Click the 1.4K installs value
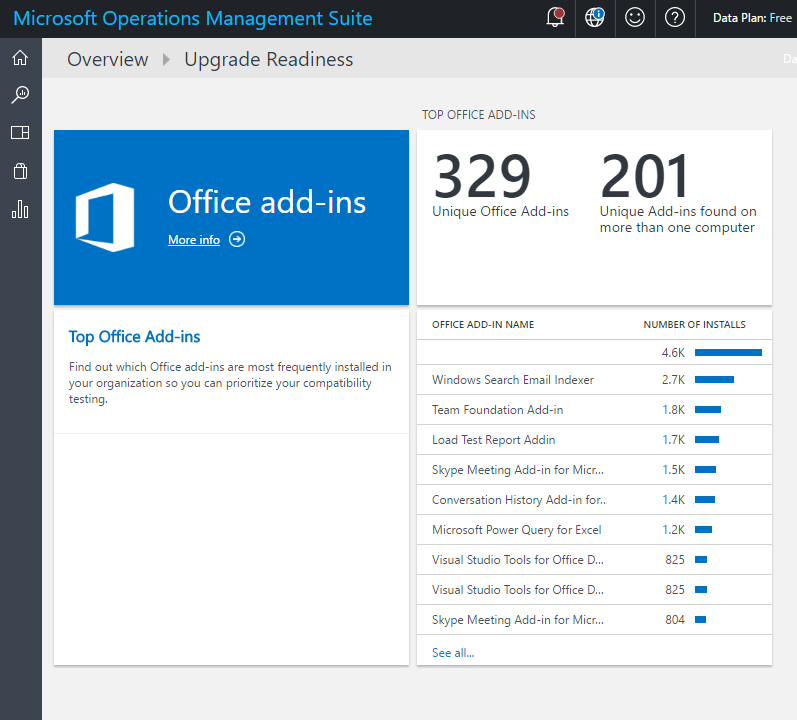The height and width of the screenshot is (720, 797). tap(673, 499)
